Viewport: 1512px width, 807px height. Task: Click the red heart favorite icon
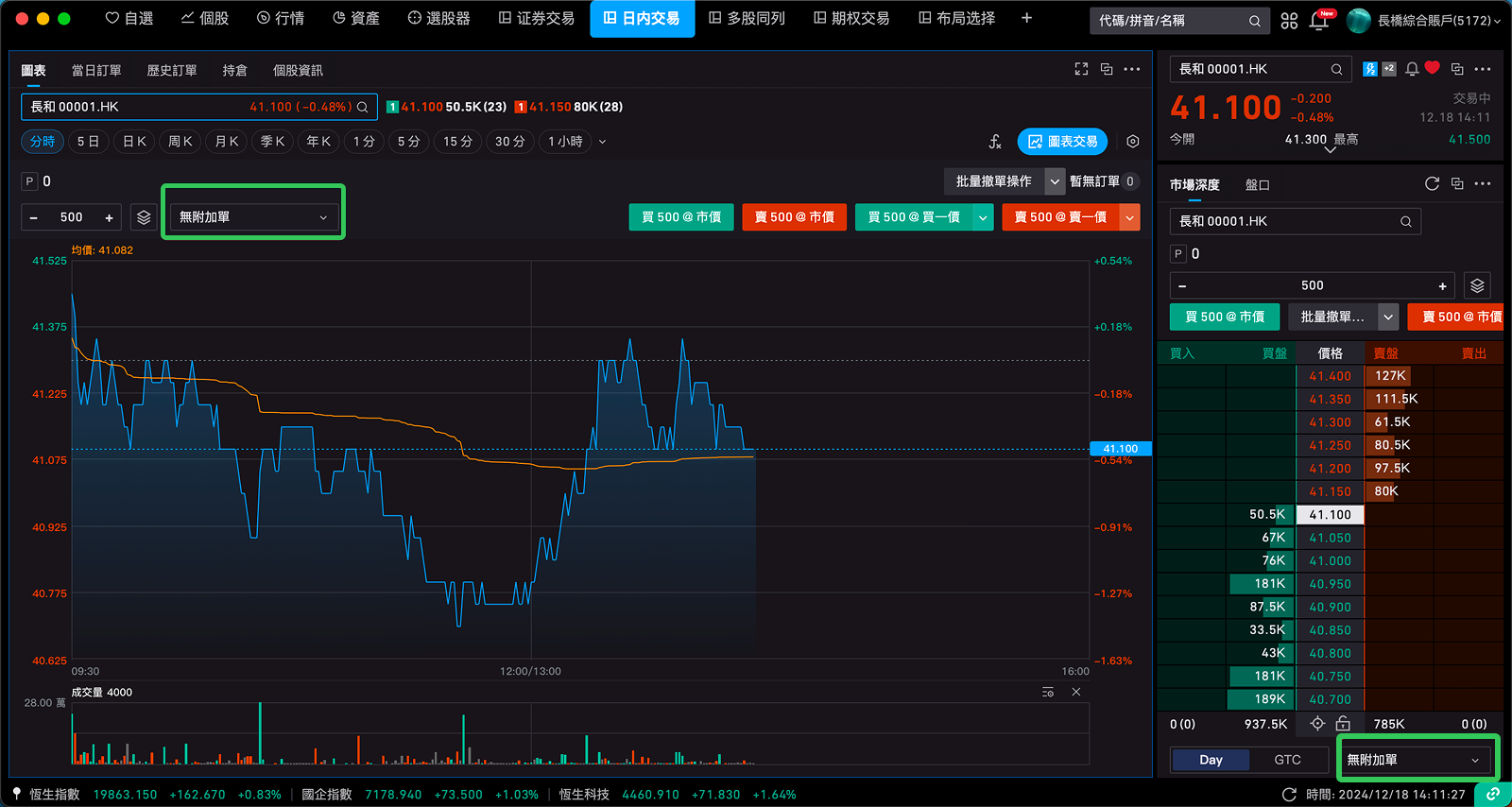1433,68
